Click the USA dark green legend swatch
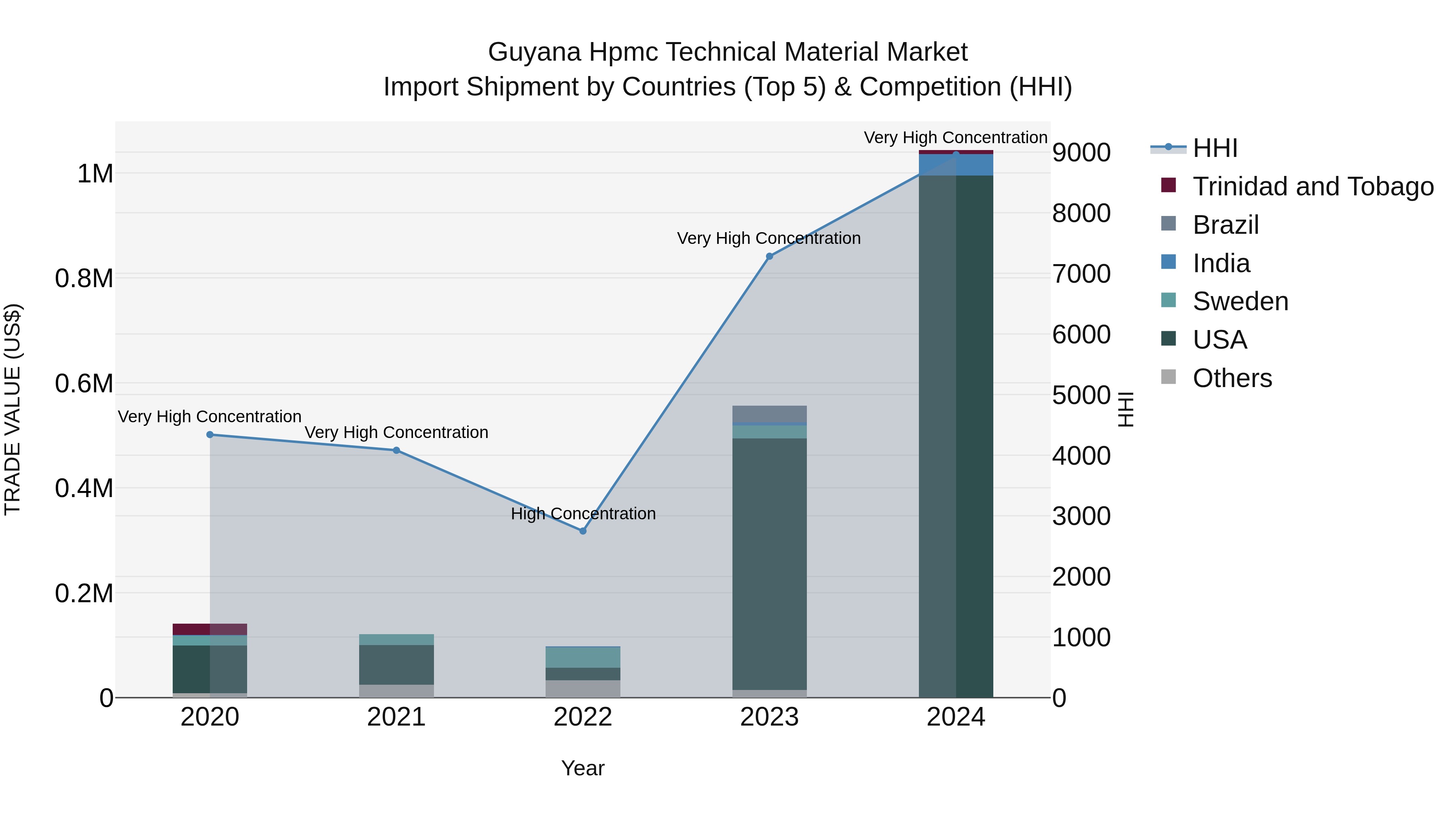Viewport: 1456px width, 819px height. tap(1168, 339)
